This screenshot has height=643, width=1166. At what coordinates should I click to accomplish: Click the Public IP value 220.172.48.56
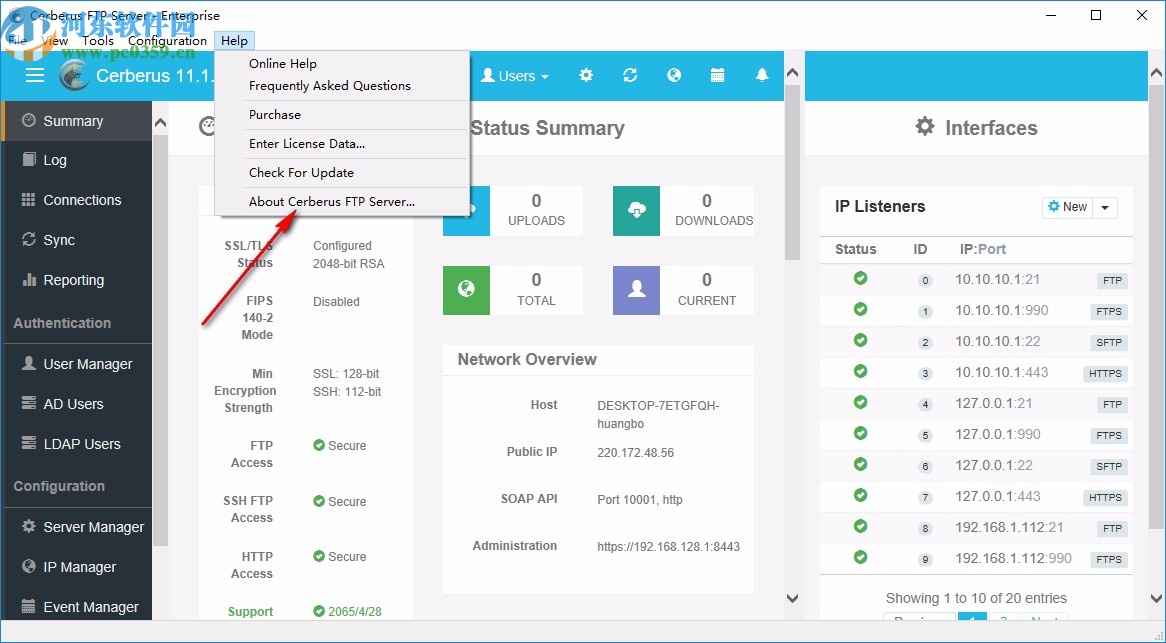pos(635,453)
